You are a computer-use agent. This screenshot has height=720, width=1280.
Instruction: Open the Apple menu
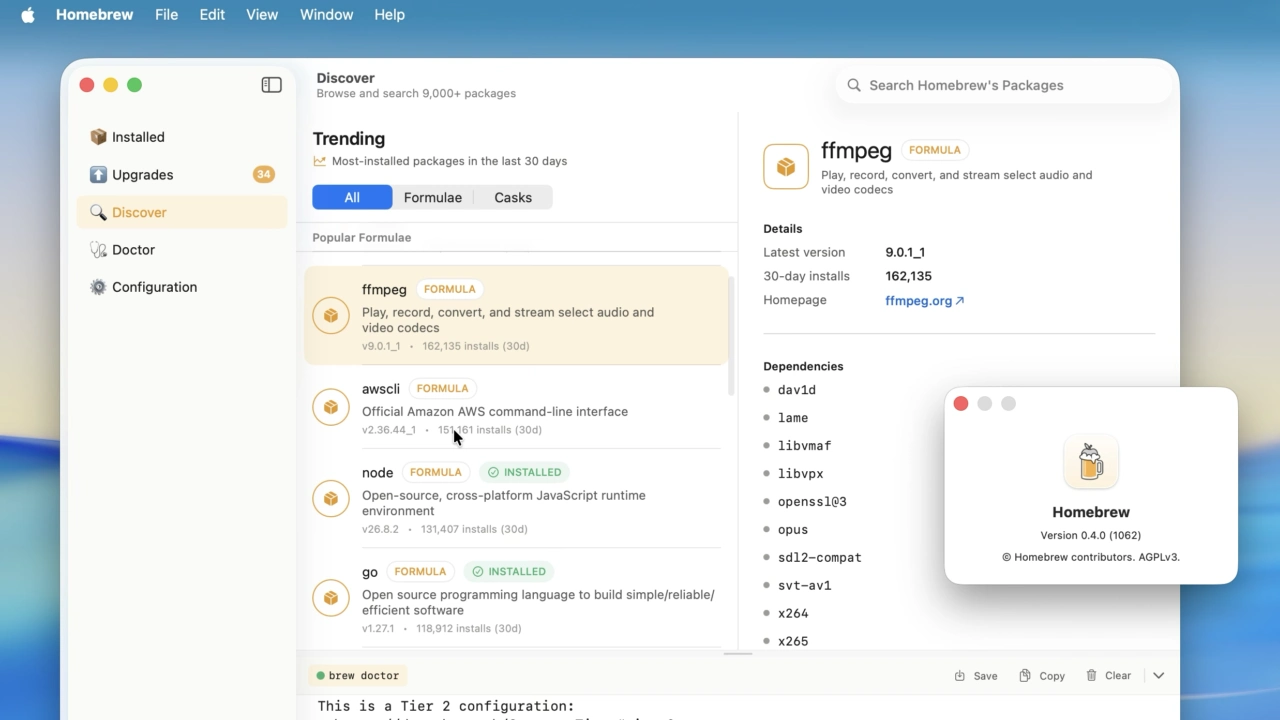pyautogui.click(x=28, y=15)
